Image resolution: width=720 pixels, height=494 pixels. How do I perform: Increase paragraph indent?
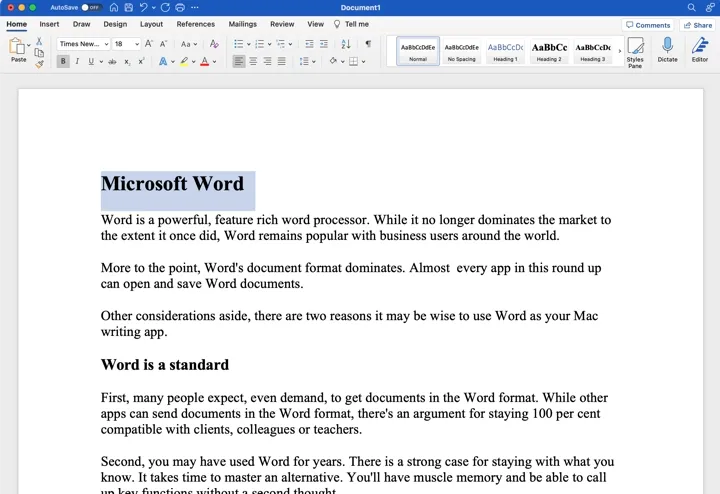[324, 44]
